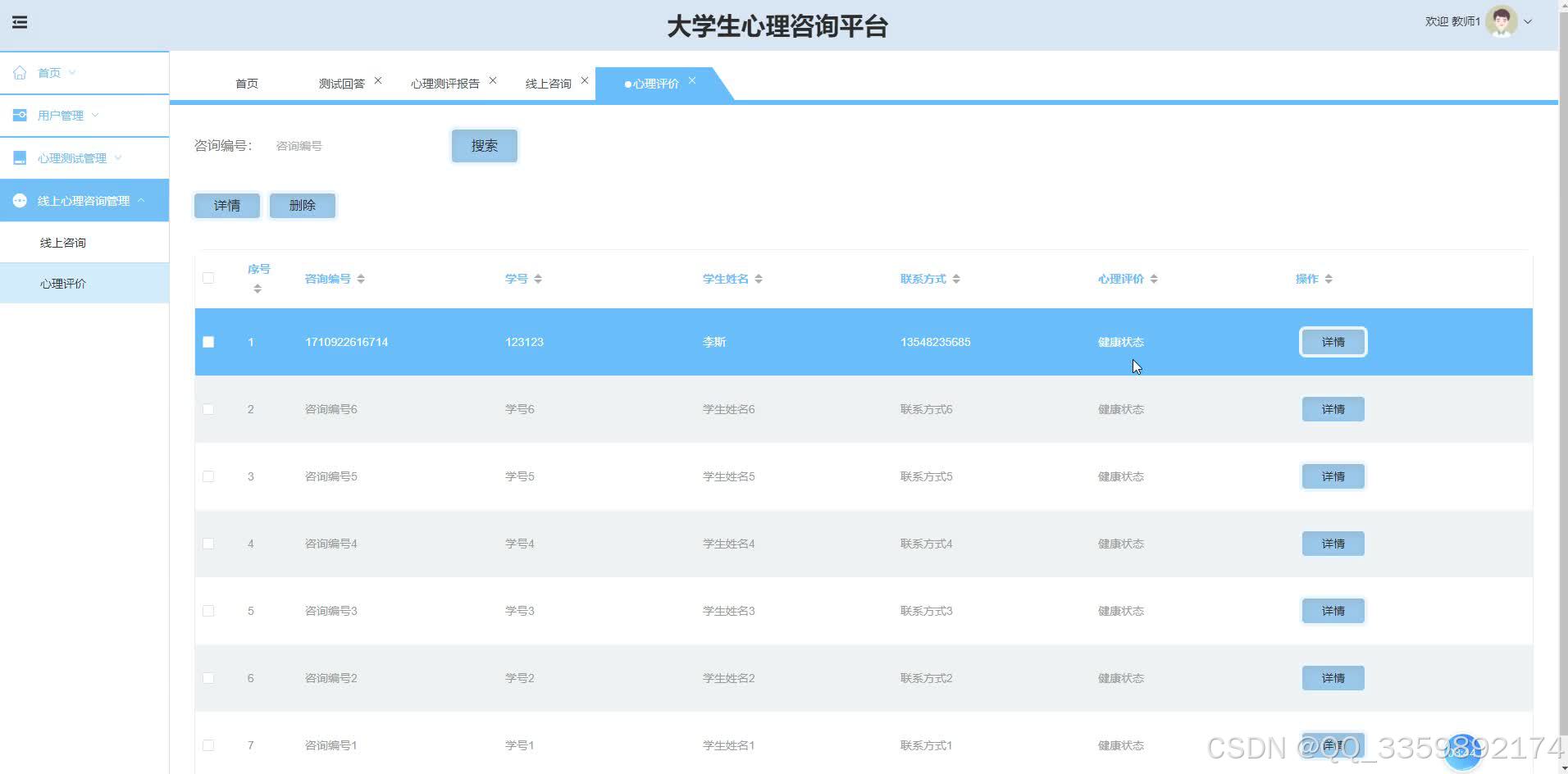Click consultation number 1710922616714
Screen dimensions: 1568x774
click(x=347, y=342)
